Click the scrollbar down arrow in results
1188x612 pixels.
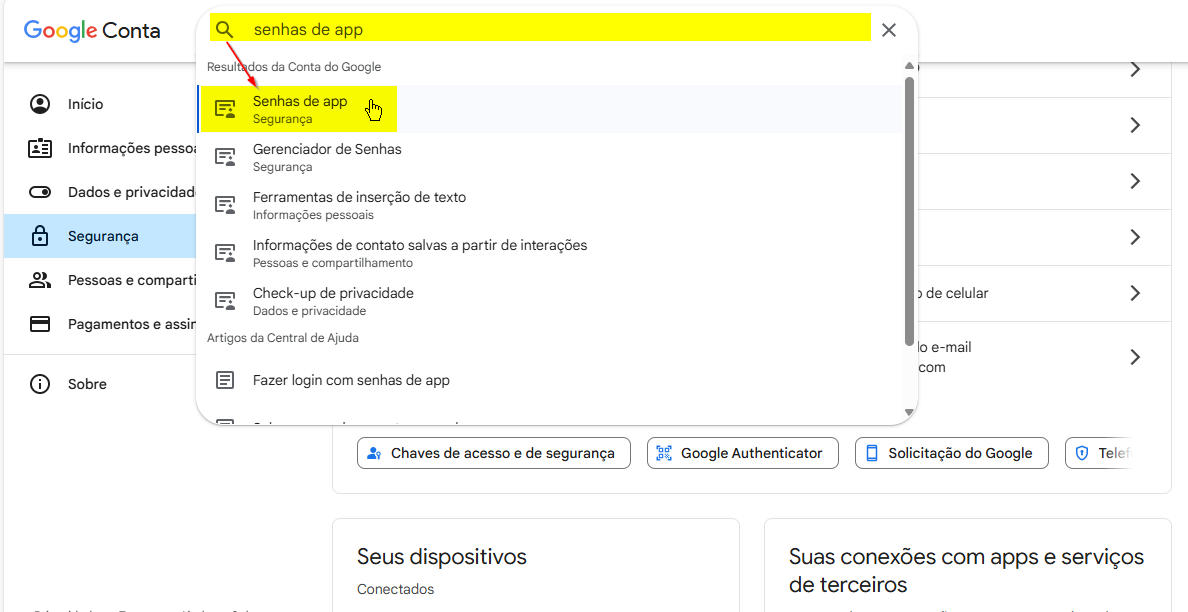pyautogui.click(x=909, y=413)
